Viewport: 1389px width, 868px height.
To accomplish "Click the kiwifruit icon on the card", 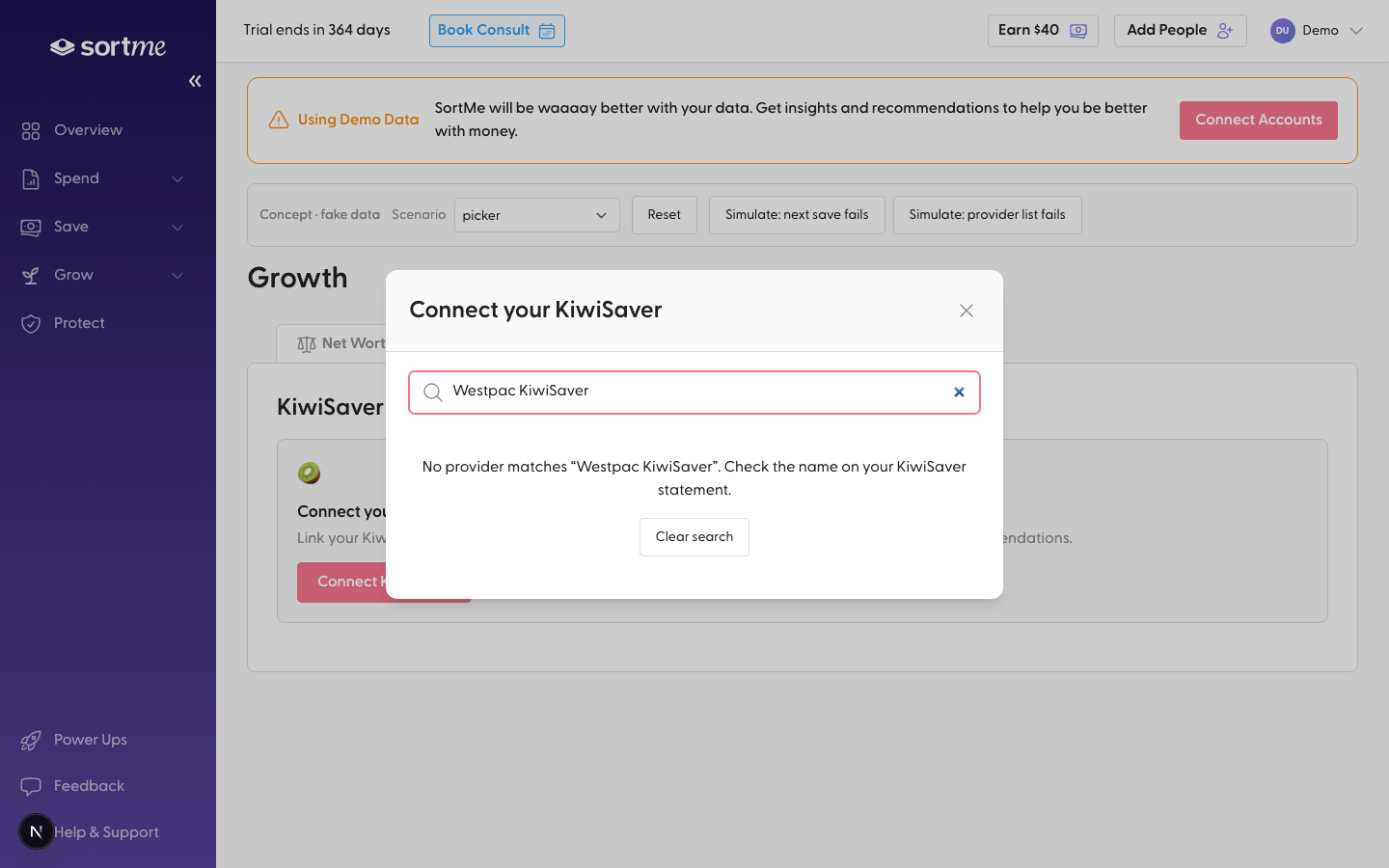I will (x=309, y=473).
